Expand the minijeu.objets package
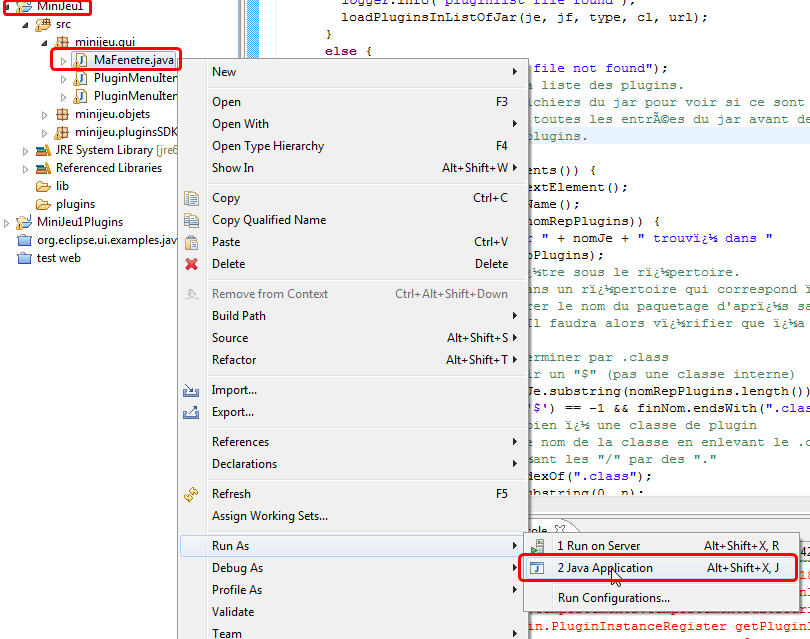Image resolution: width=810 pixels, height=639 pixels. click(x=45, y=115)
